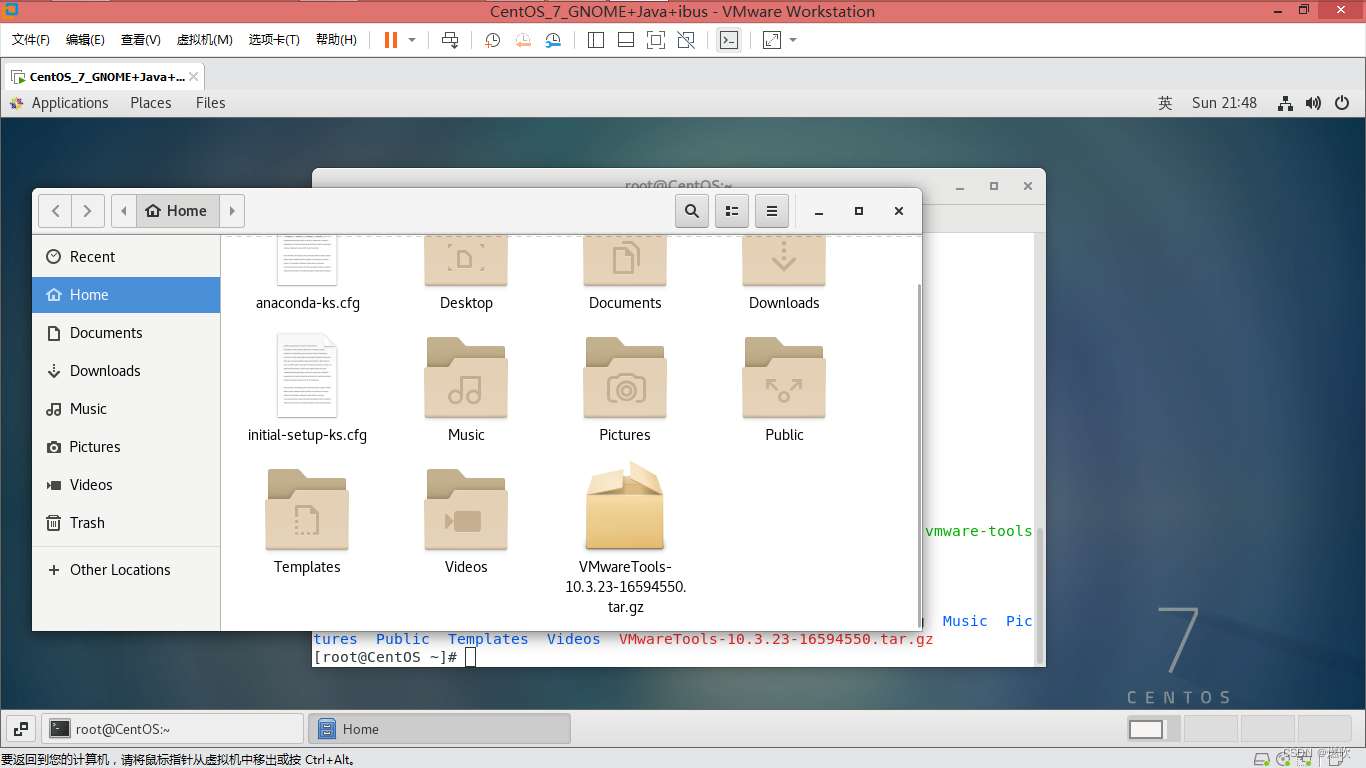The width and height of the screenshot is (1366, 768).
Task: Revert to the previous snapshot
Action: [x=523, y=40]
